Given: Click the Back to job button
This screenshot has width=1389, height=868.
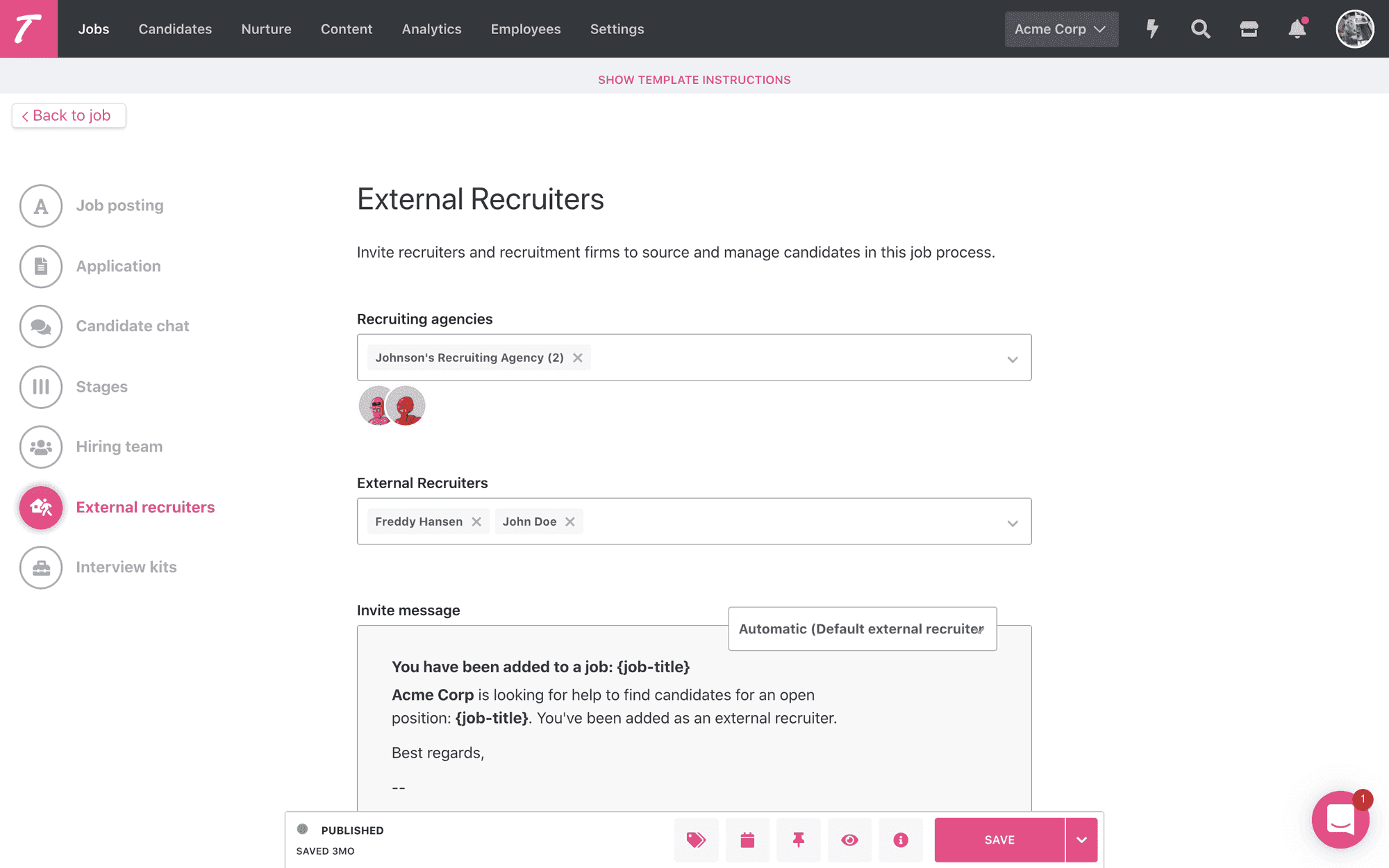Looking at the screenshot, I should click(x=69, y=115).
